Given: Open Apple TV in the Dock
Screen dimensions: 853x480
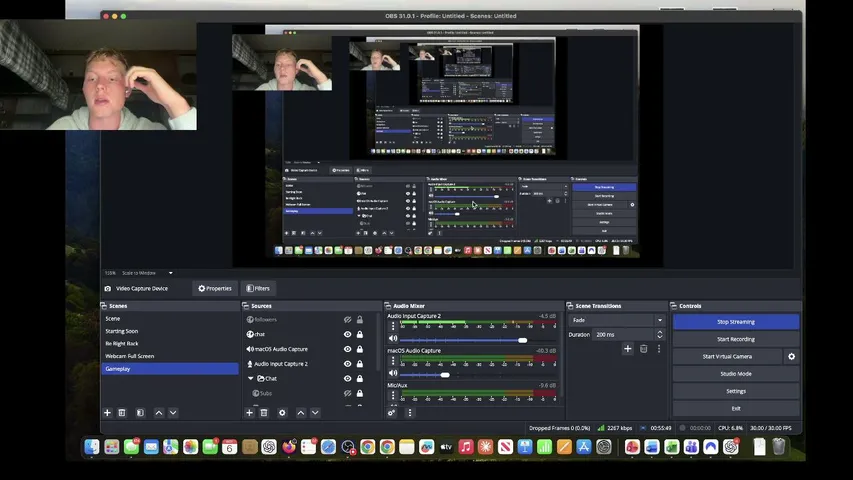Looking at the screenshot, I should (x=446, y=447).
